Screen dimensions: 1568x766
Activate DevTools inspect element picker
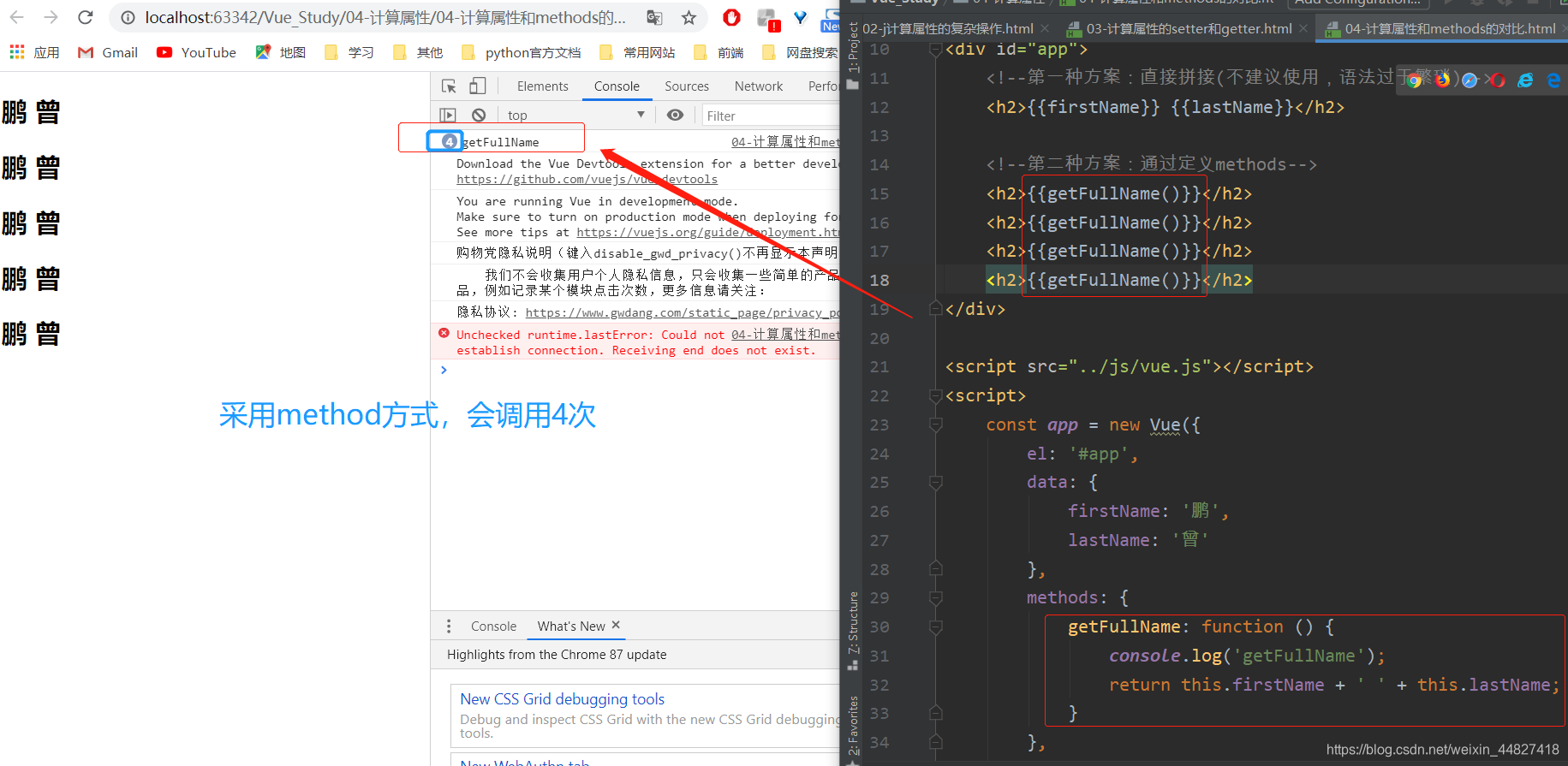[449, 86]
